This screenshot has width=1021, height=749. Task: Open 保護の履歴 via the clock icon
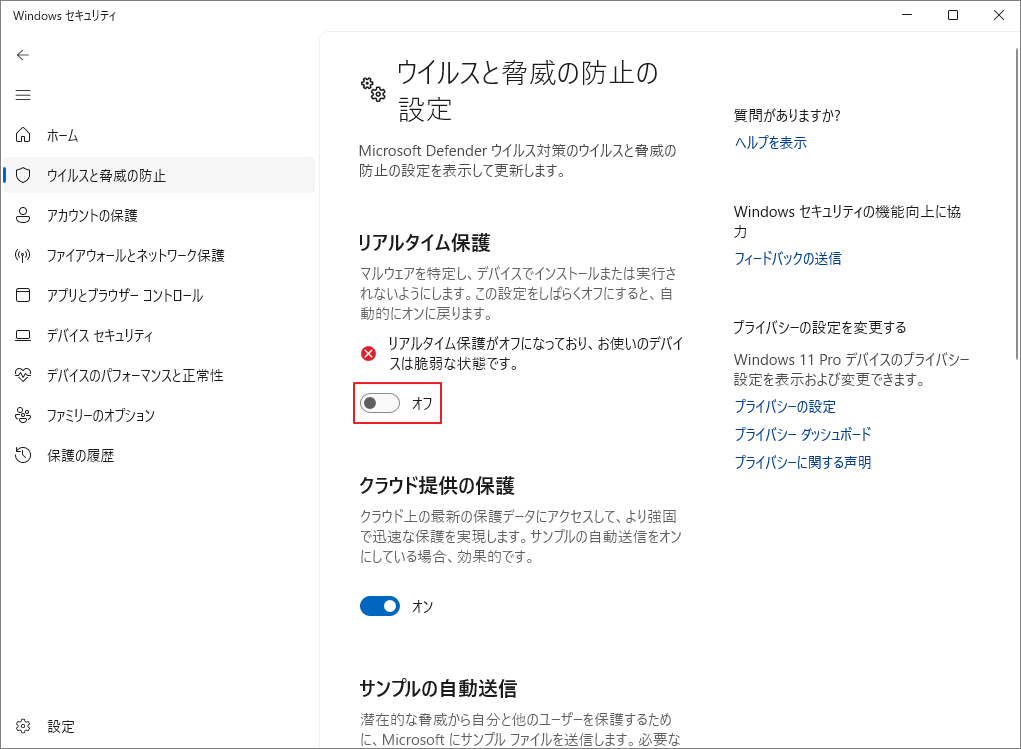pos(22,455)
